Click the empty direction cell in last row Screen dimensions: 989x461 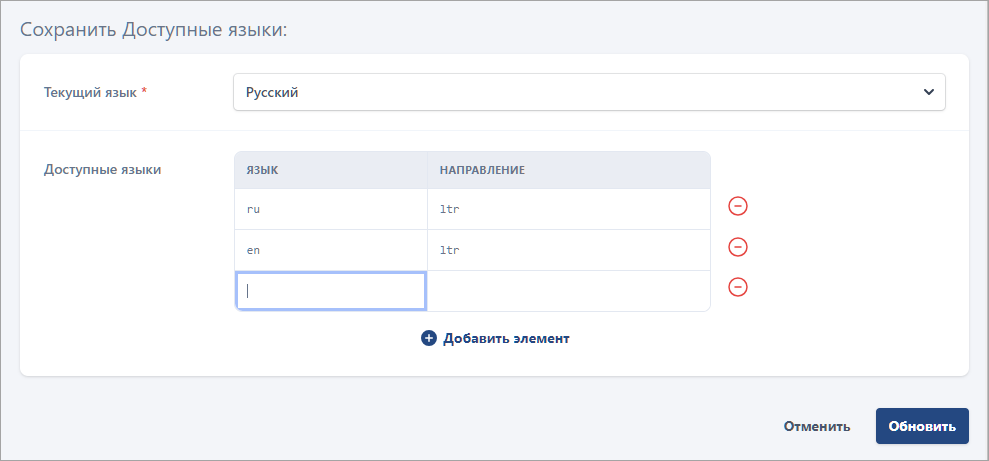568,291
